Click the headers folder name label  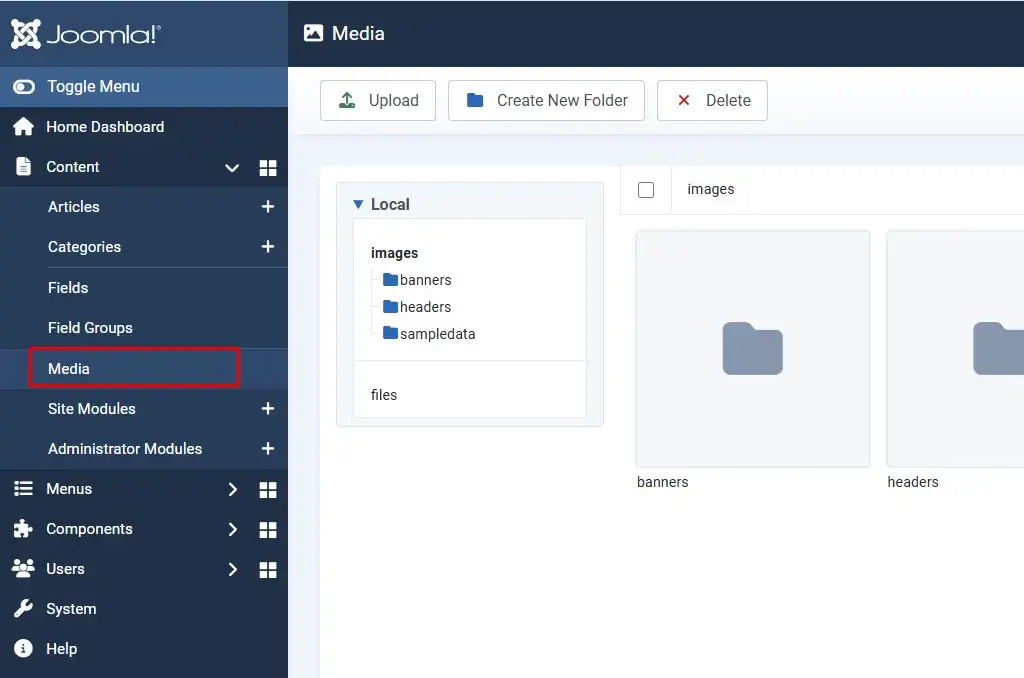click(912, 482)
